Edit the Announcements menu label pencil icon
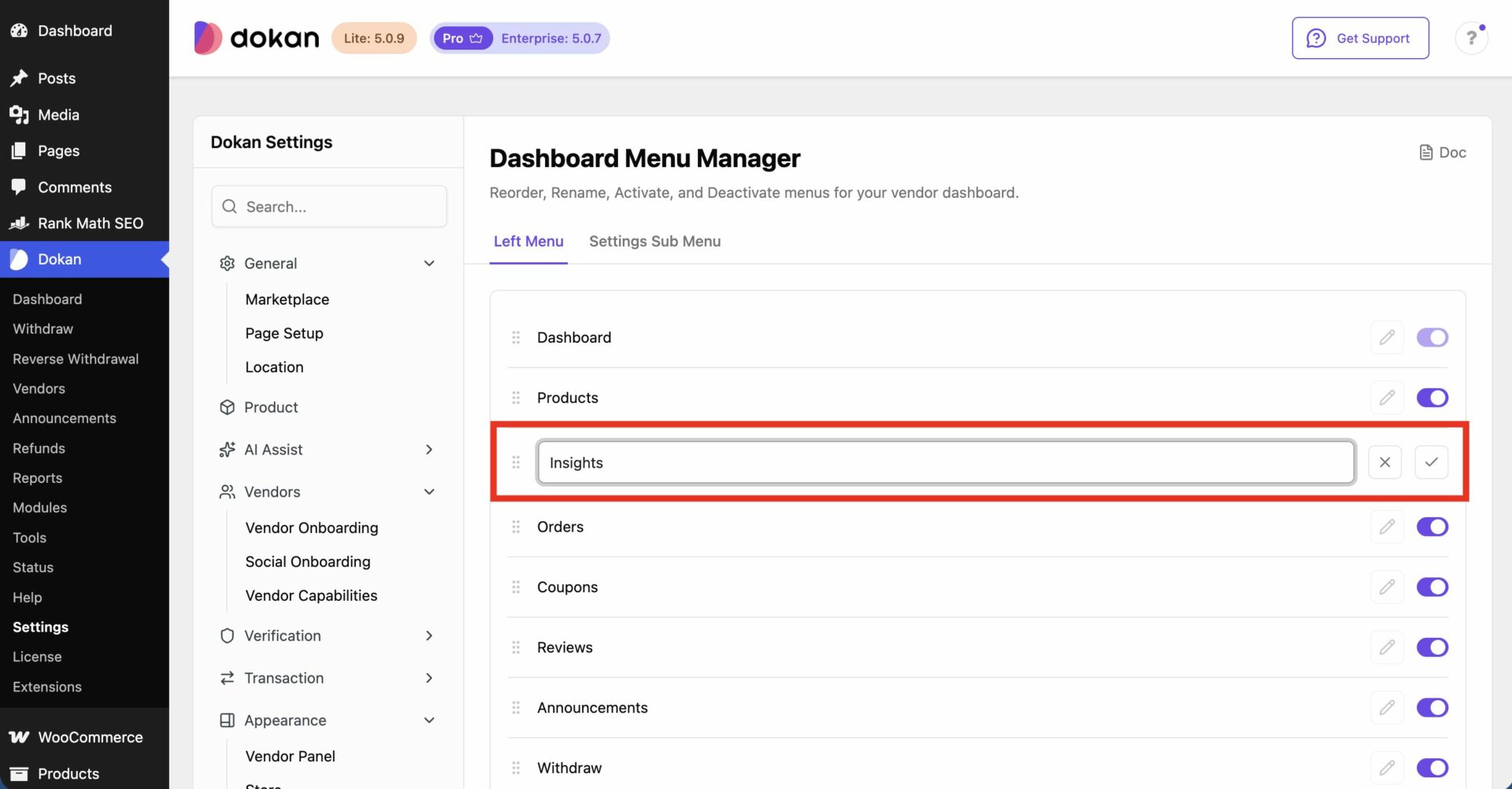This screenshot has width=1512, height=789. (1387, 708)
